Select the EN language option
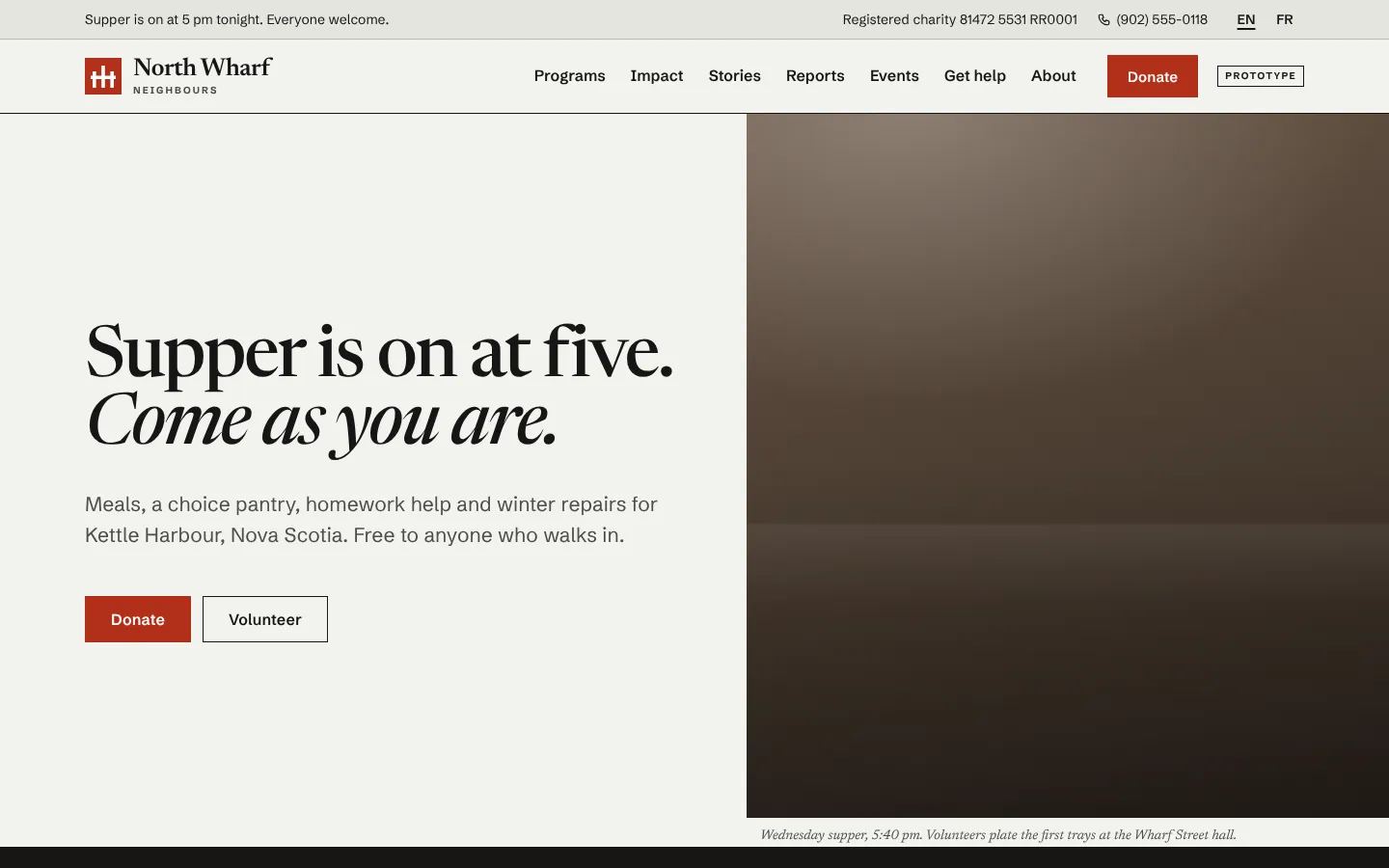The width and height of the screenshot is (1389, 868). 1246,19
